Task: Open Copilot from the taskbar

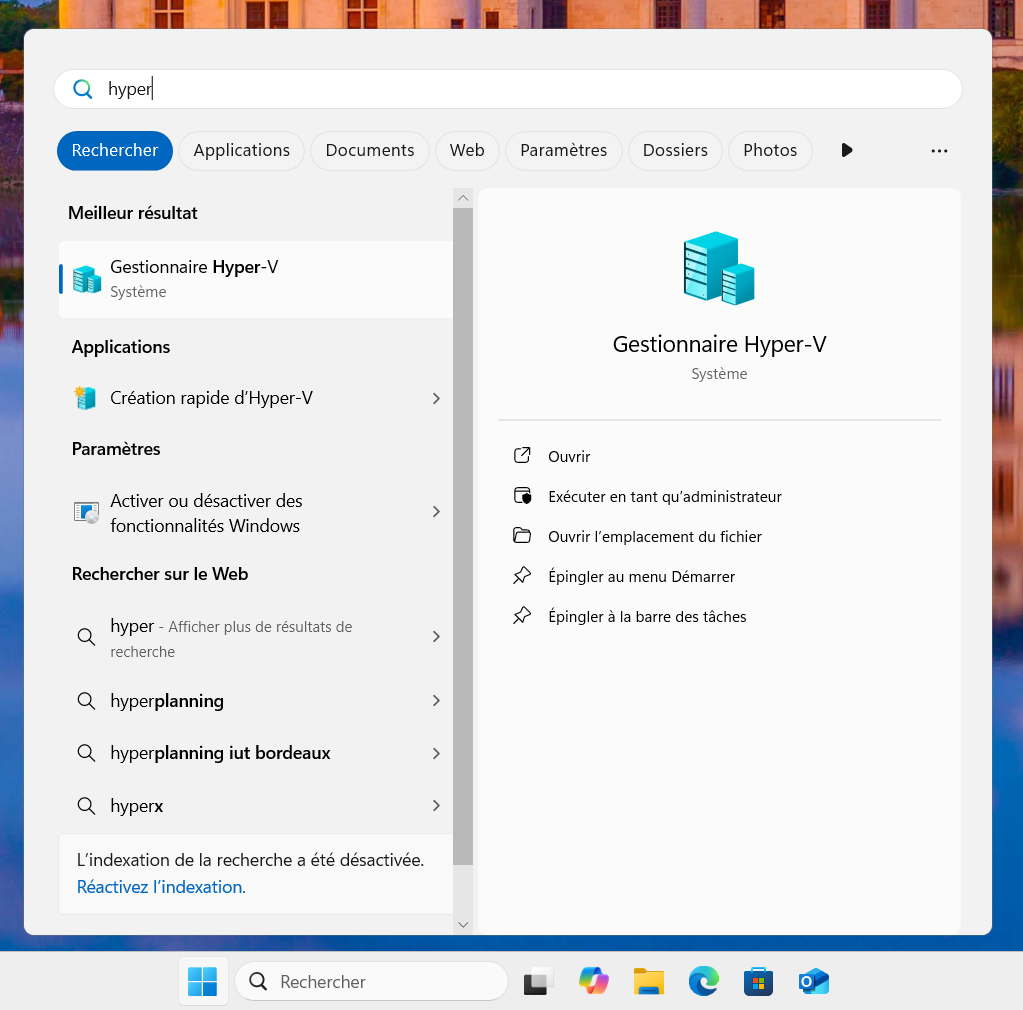Action: (x=594, y=982)
